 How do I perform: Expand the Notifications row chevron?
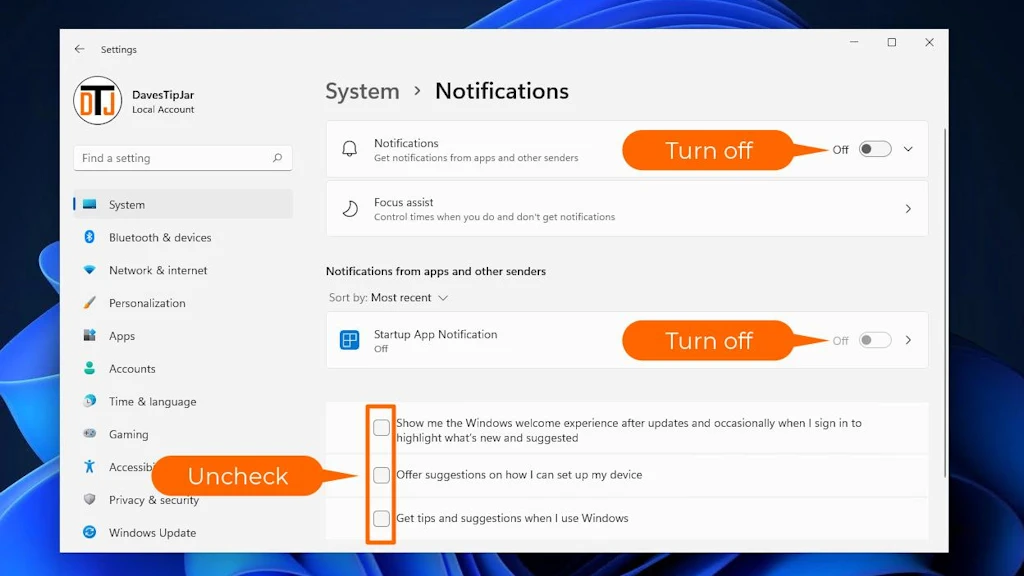click(x=908, y=149)
